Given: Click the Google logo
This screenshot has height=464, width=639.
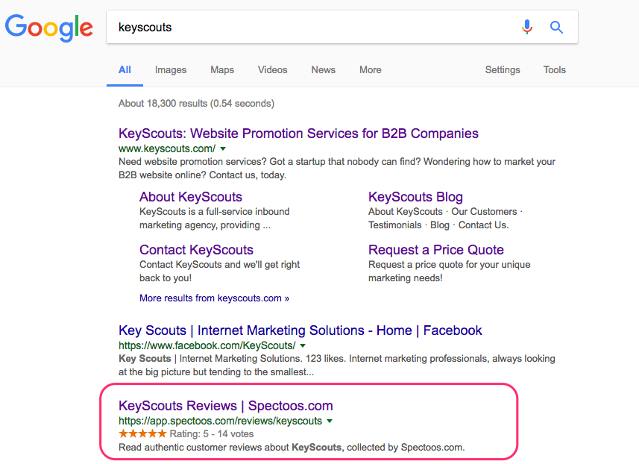Looking at the screenshot, I should pos(47,27).
